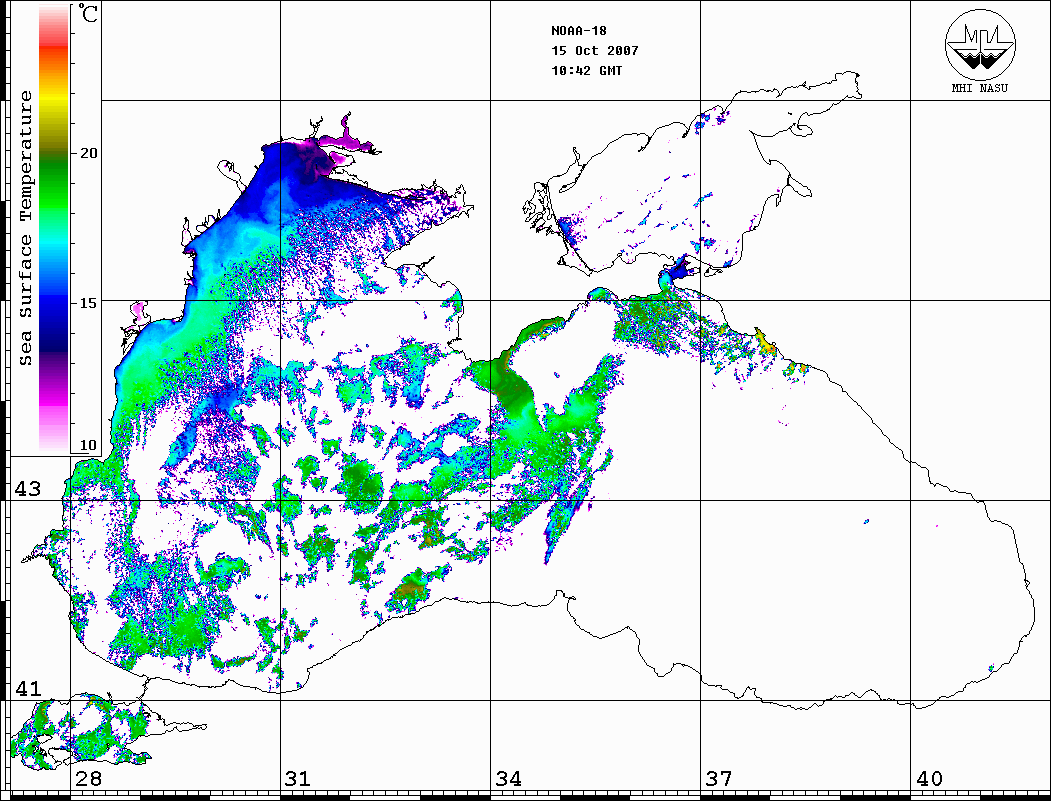Viewport: 1051px width, 801px height.
Task: Click the 20 tick label on temperature scale
Action: pyautogui.click(x=88, y=153)
